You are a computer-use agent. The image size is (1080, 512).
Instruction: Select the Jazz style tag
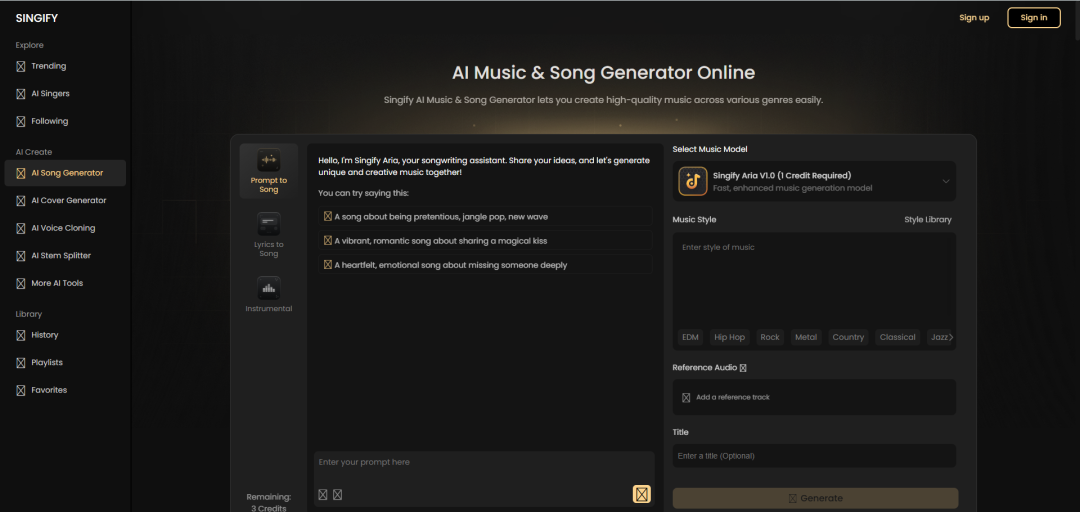pyautogui.click(x=938, y=338)
